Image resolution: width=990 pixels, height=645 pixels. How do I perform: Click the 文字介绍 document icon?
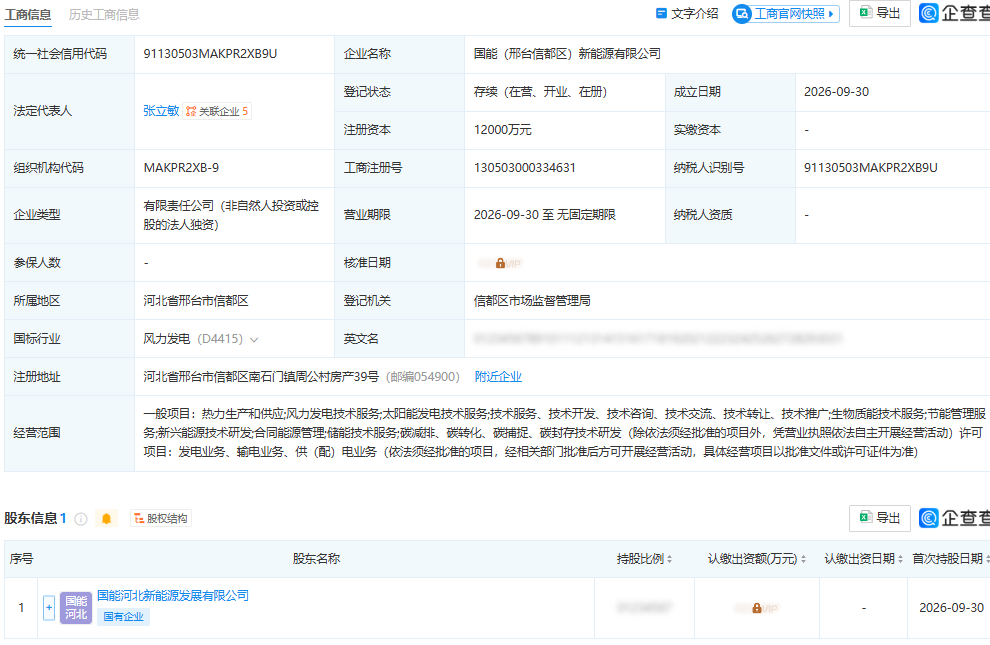tap(661, 13)
